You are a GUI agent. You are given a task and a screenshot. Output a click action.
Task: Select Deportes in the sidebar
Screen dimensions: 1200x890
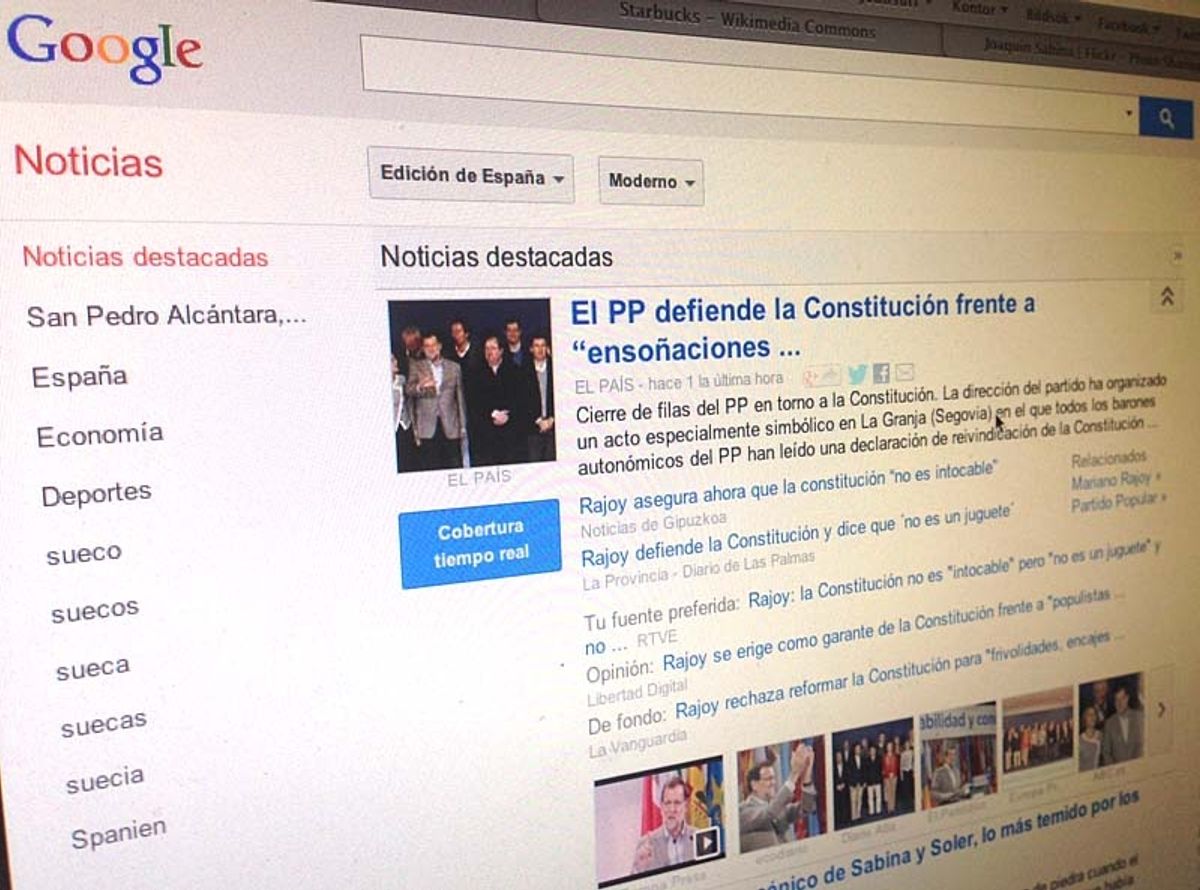pyautogui.click(x=96, y=494)
